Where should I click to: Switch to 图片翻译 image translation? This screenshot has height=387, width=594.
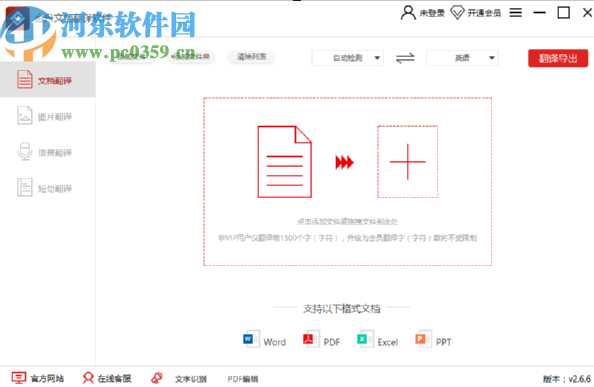[x=47, y=116]
